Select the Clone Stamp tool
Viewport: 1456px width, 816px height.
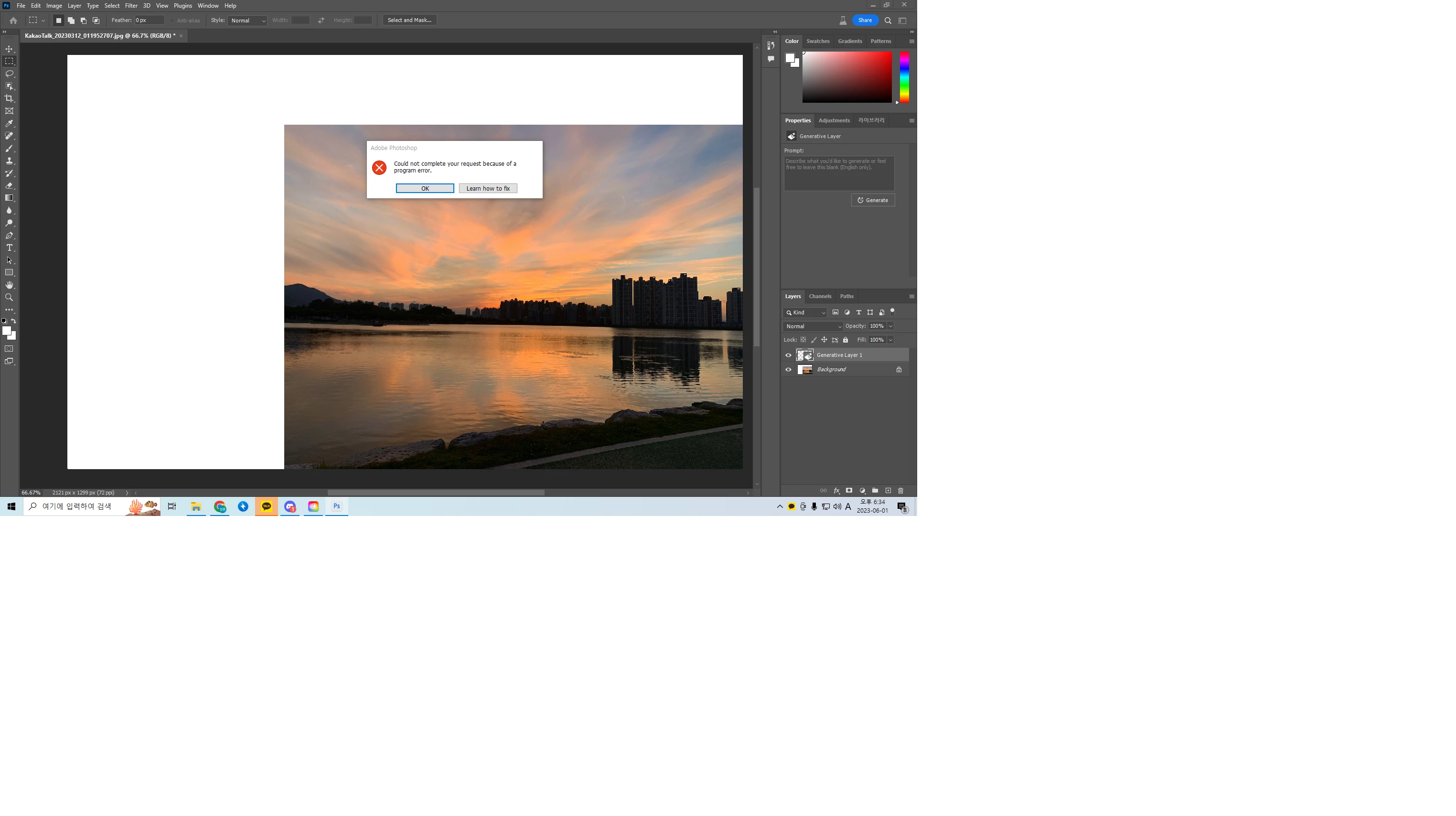[9, 161]
